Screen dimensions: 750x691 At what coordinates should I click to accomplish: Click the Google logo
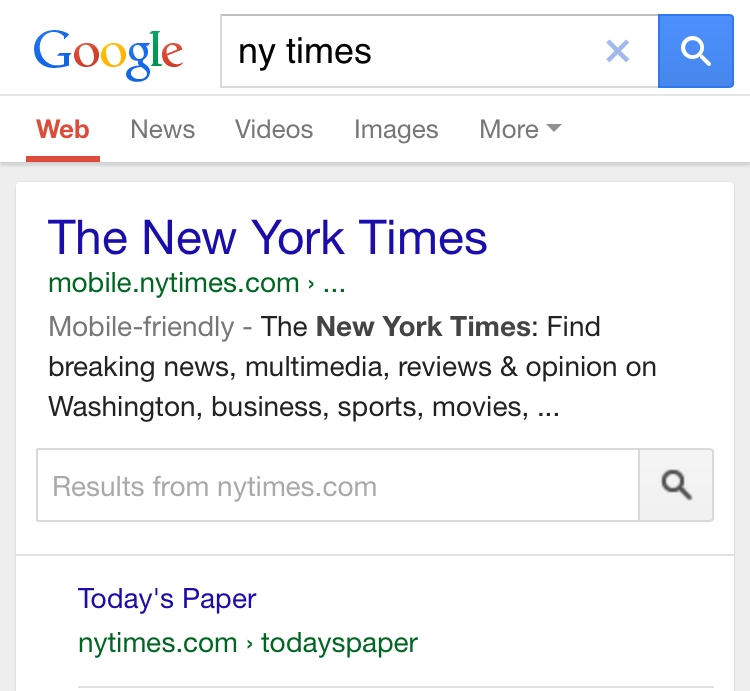[x=108, y=52]
